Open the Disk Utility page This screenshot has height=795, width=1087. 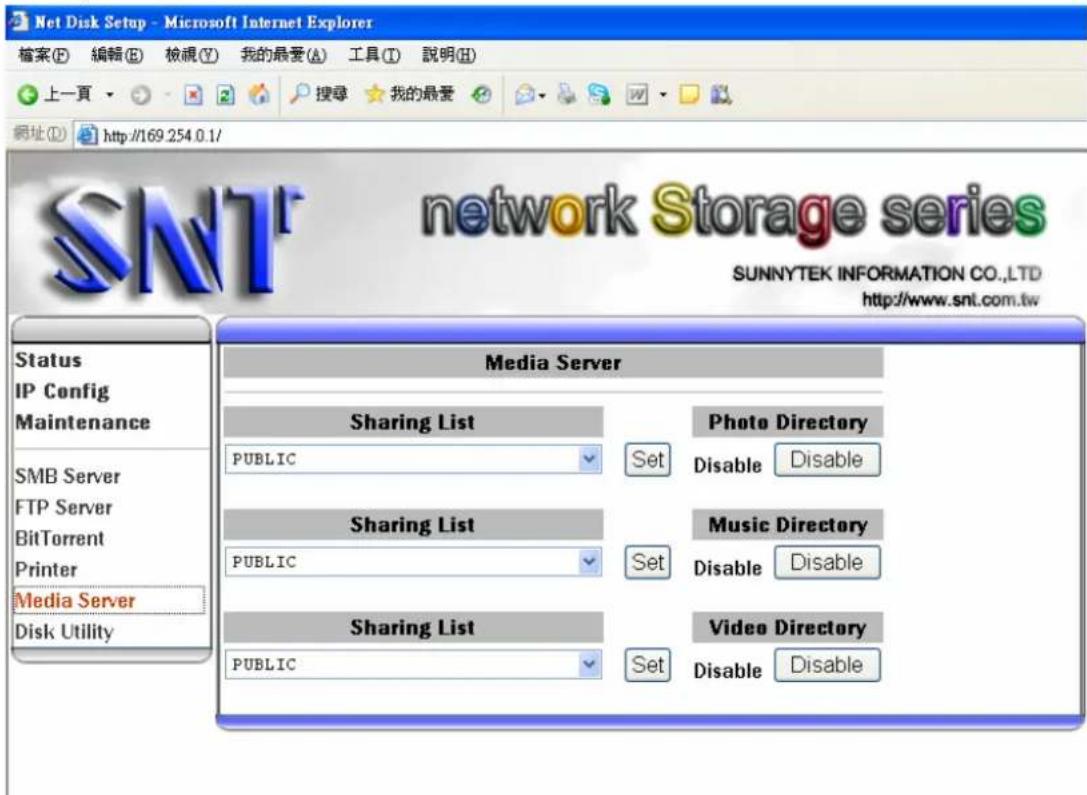[x=64, y=632]
